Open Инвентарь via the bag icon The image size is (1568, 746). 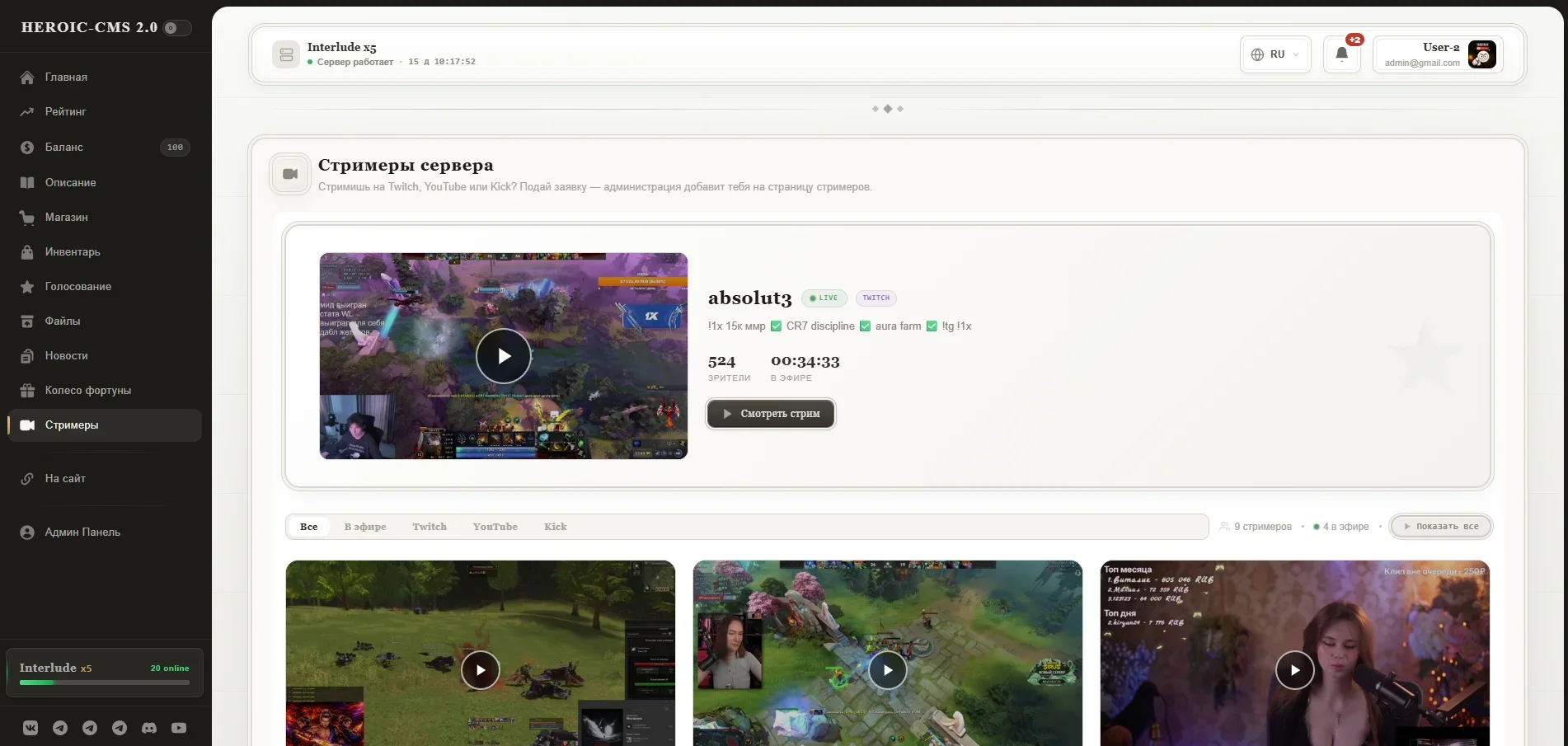27,252
